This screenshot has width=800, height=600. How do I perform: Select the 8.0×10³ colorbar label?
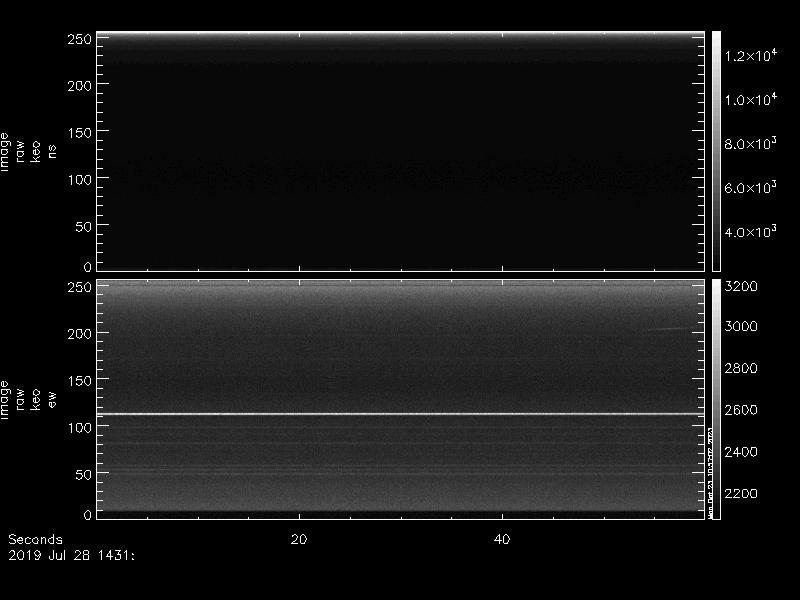[751, 143]
